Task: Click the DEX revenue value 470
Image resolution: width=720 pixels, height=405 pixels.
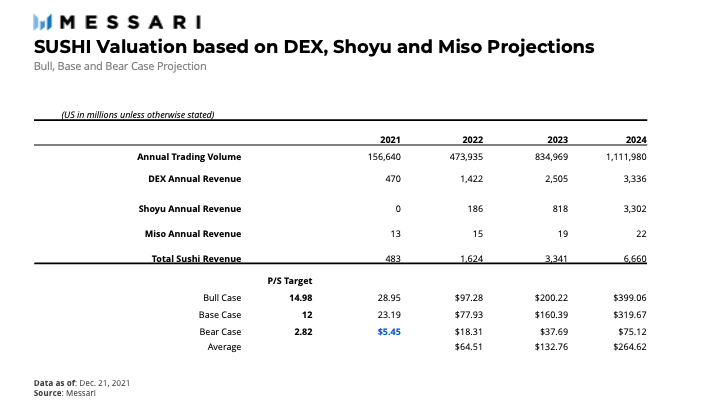Action: 393,179
